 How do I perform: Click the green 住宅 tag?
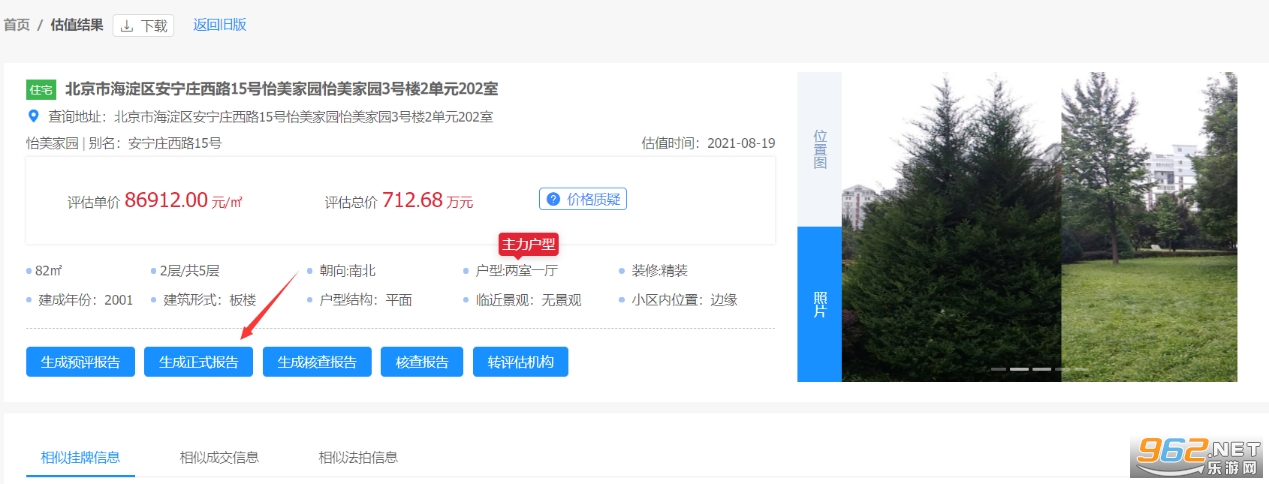40,90
